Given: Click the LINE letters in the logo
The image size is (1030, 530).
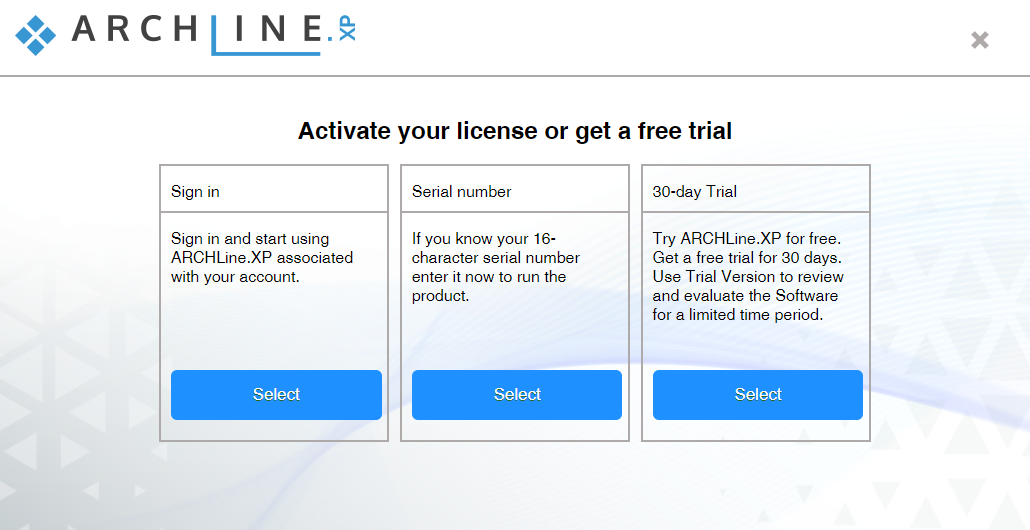Looking at the screenshot, I should (270, 29).
